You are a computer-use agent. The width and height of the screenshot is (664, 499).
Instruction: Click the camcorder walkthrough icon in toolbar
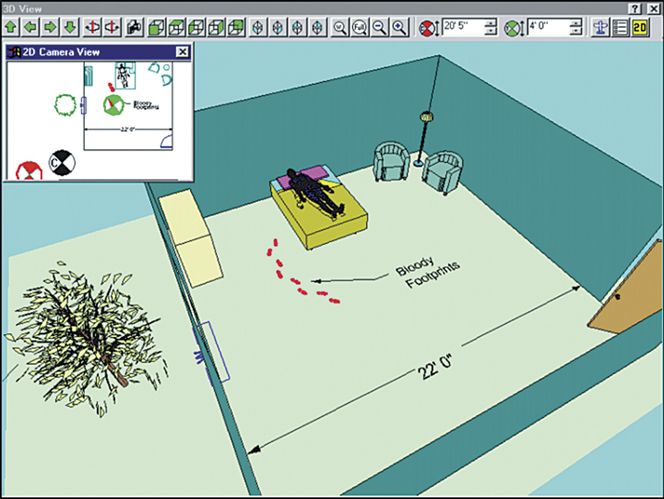click(133, 27)
